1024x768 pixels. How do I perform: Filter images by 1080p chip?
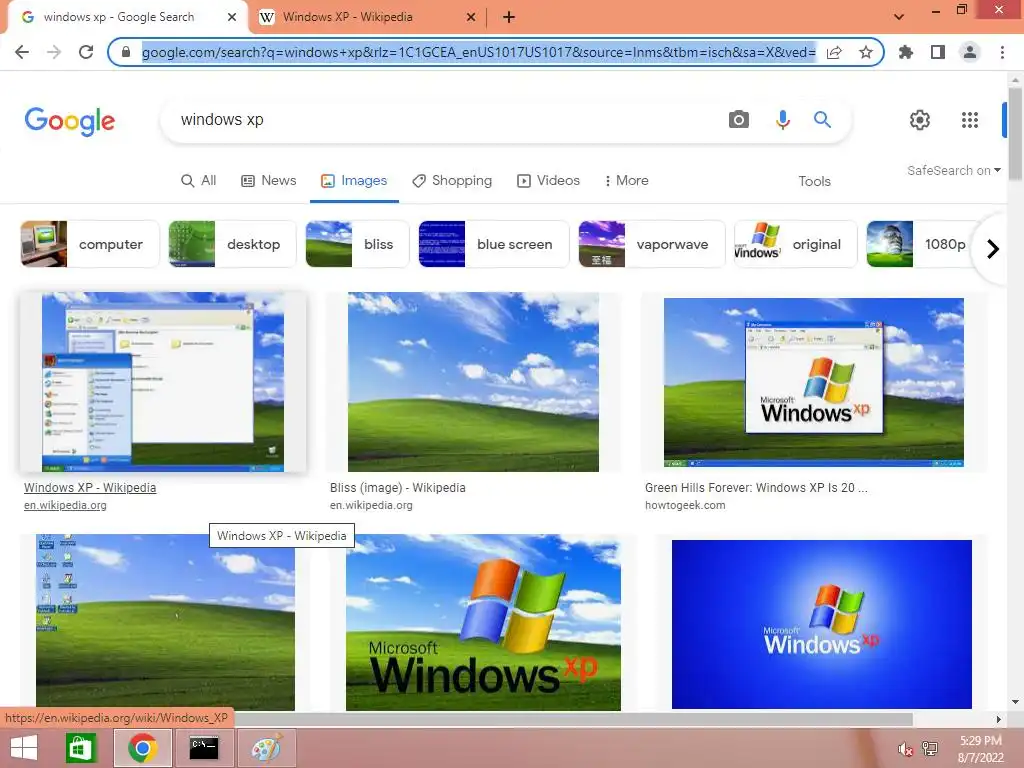pyautogui.click(x=921, y=244)
